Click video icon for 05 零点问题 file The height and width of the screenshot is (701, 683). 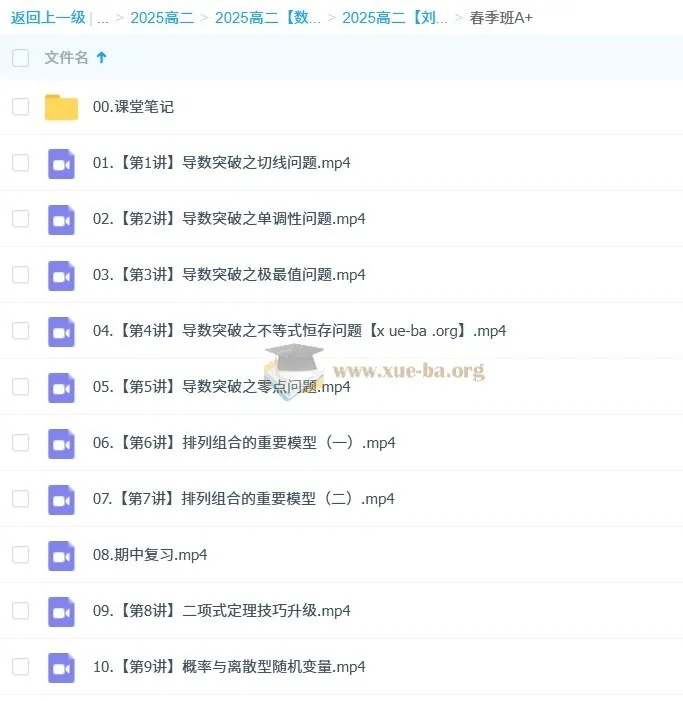pyautogui.click(x=61, y=387)
